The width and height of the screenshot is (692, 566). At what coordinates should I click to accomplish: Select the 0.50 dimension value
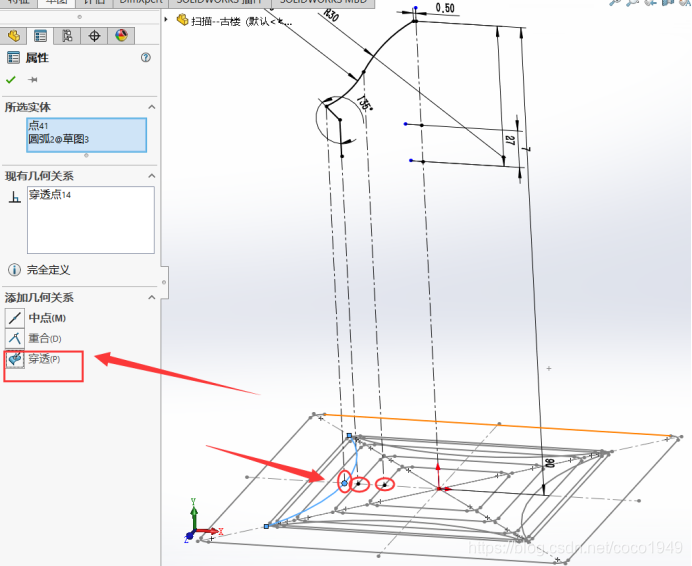pyautogui.click(x=445, y=8)
